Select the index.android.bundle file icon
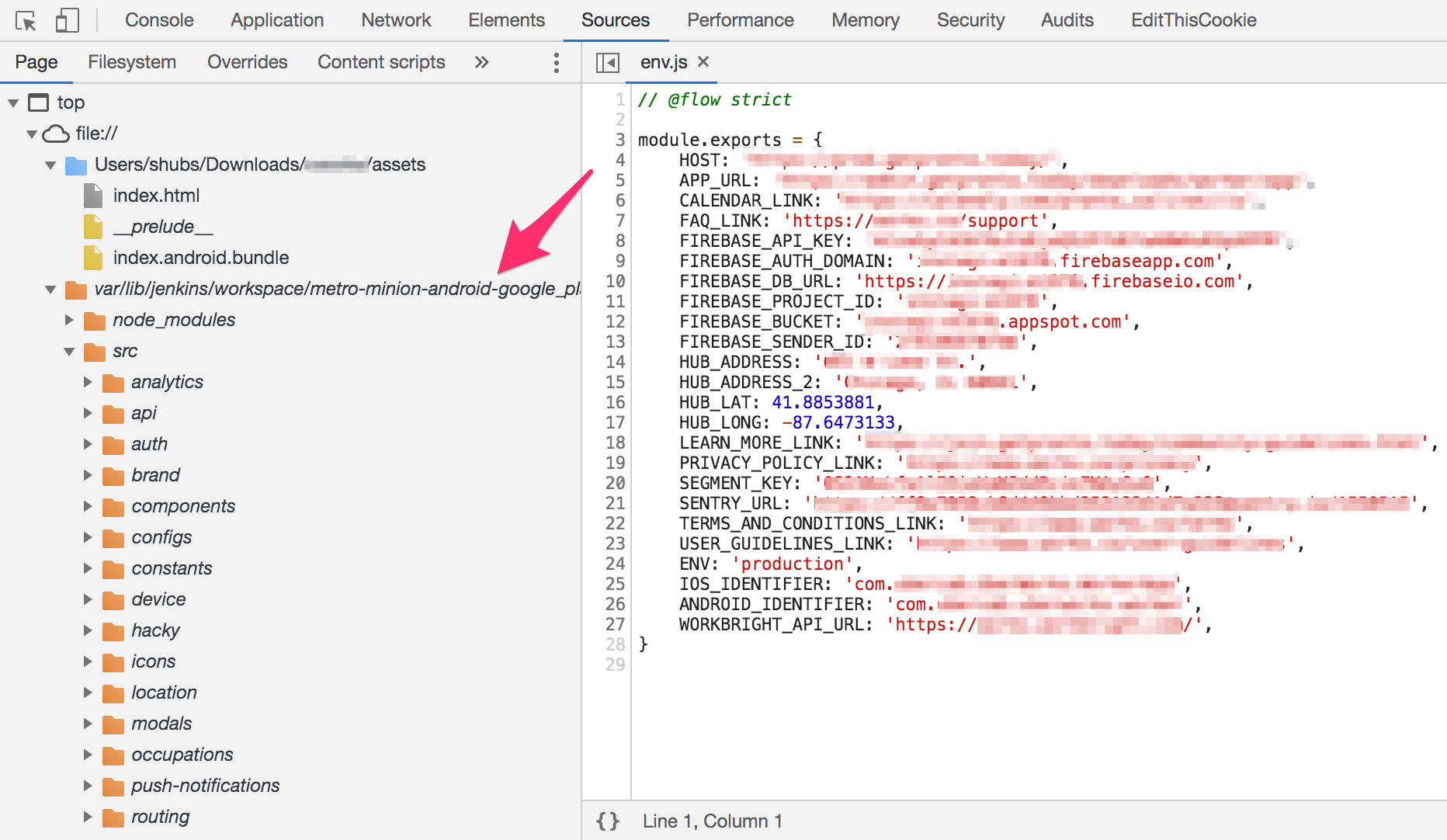1447x840 pixels. pos(93,258)
